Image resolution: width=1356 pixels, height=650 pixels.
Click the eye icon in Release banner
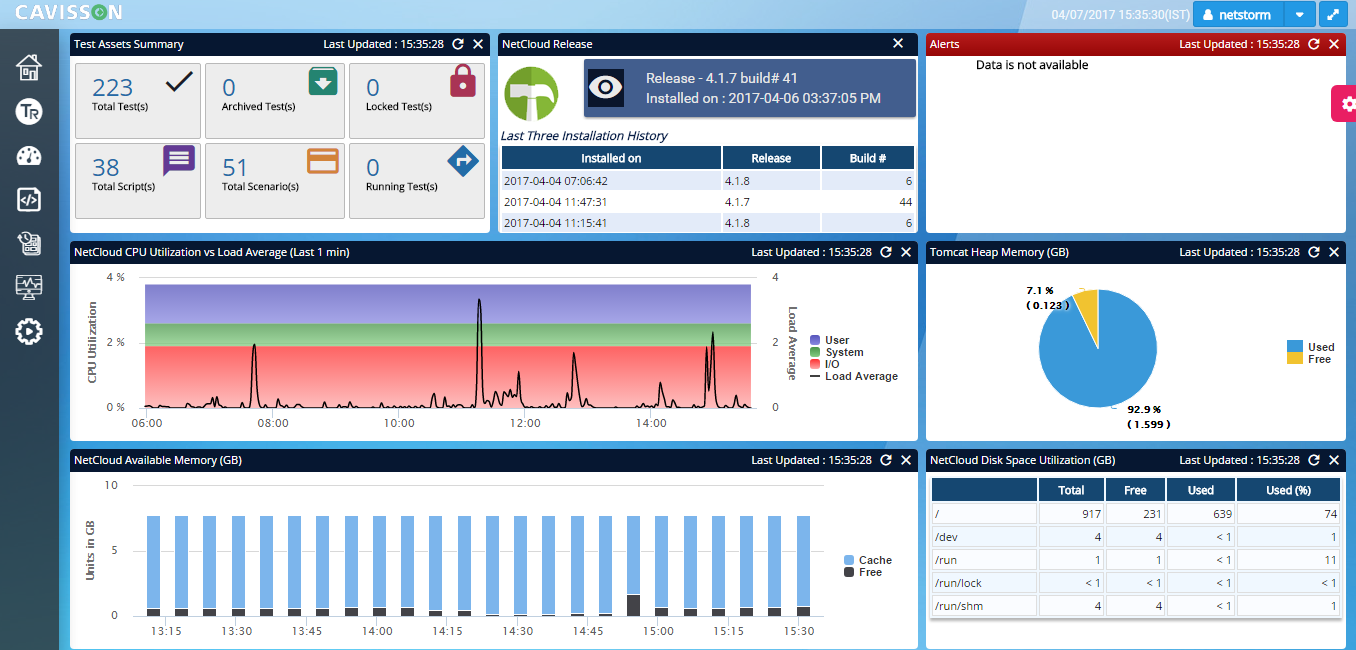(606, 88)
